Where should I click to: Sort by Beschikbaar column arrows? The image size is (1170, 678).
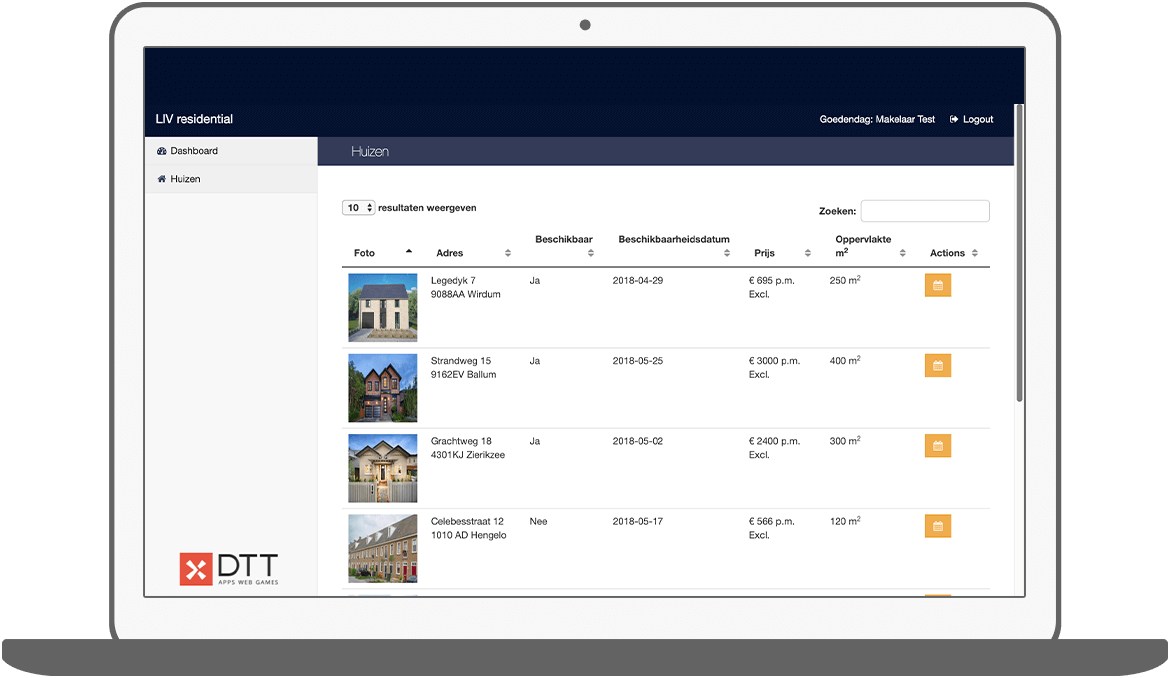[x=590, y=253]
